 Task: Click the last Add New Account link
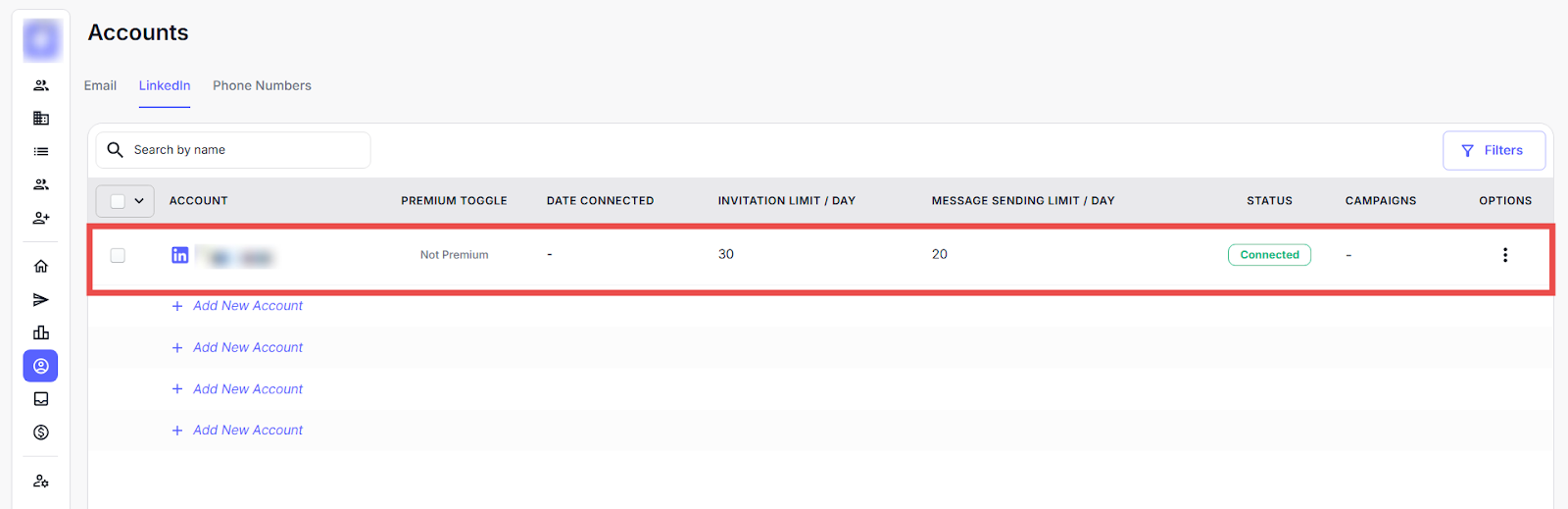point(247,431)
